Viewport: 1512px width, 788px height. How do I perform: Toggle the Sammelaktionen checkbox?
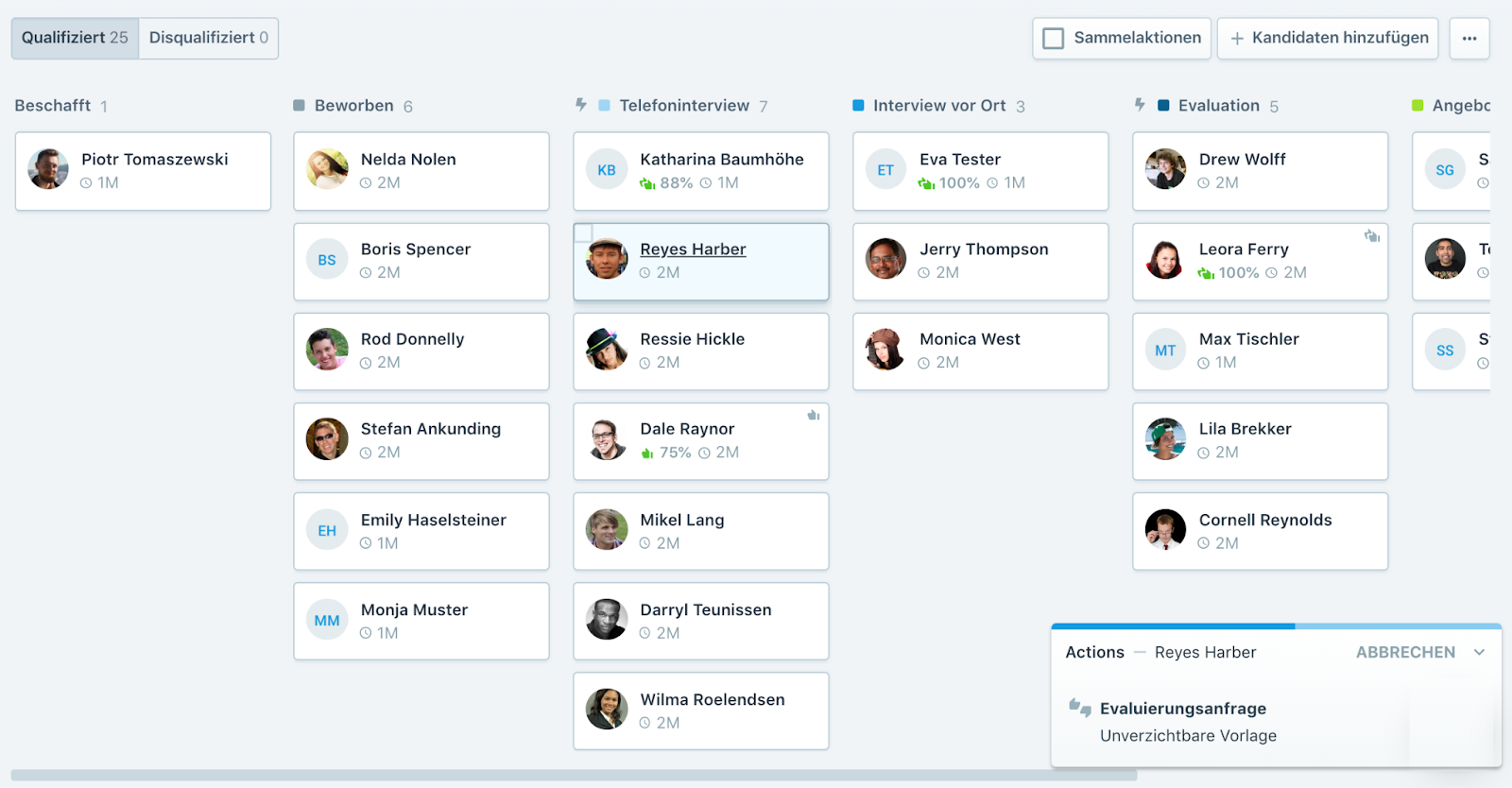[x=1053, y=39]
